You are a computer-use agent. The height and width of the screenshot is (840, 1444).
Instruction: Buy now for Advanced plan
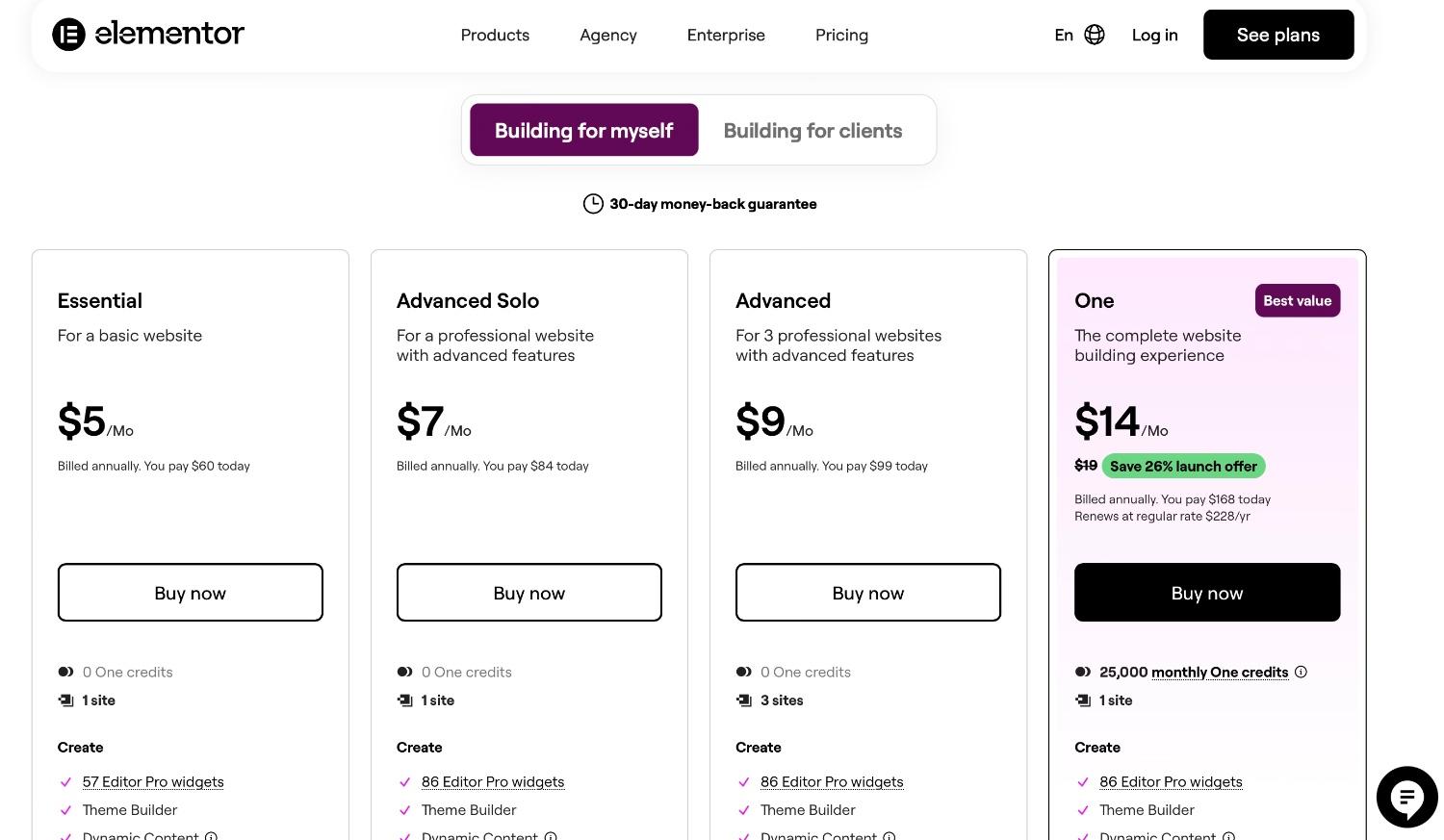pos(868,593)
